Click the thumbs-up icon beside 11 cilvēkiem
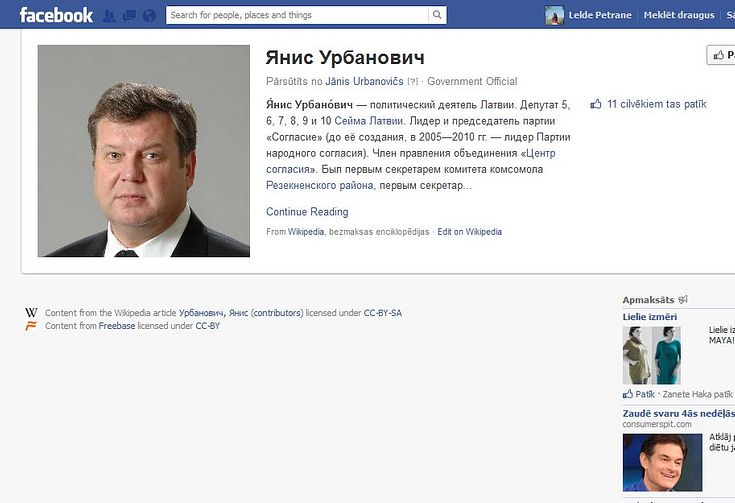Viewport: 735px width, 503px height. (596, 104)
